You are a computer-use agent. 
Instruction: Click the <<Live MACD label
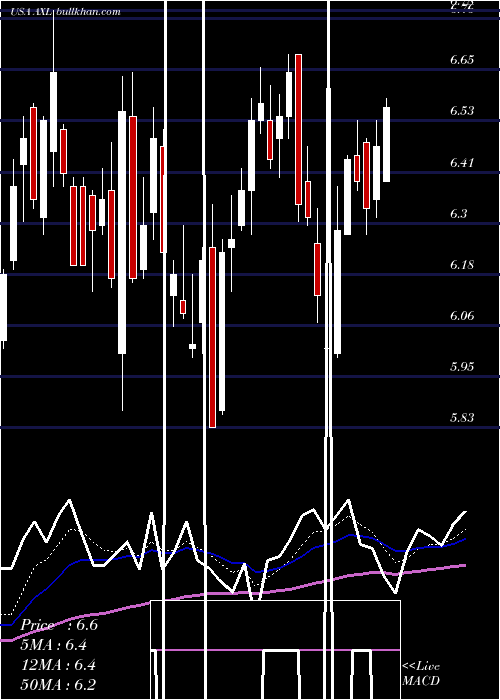(421, 673)
